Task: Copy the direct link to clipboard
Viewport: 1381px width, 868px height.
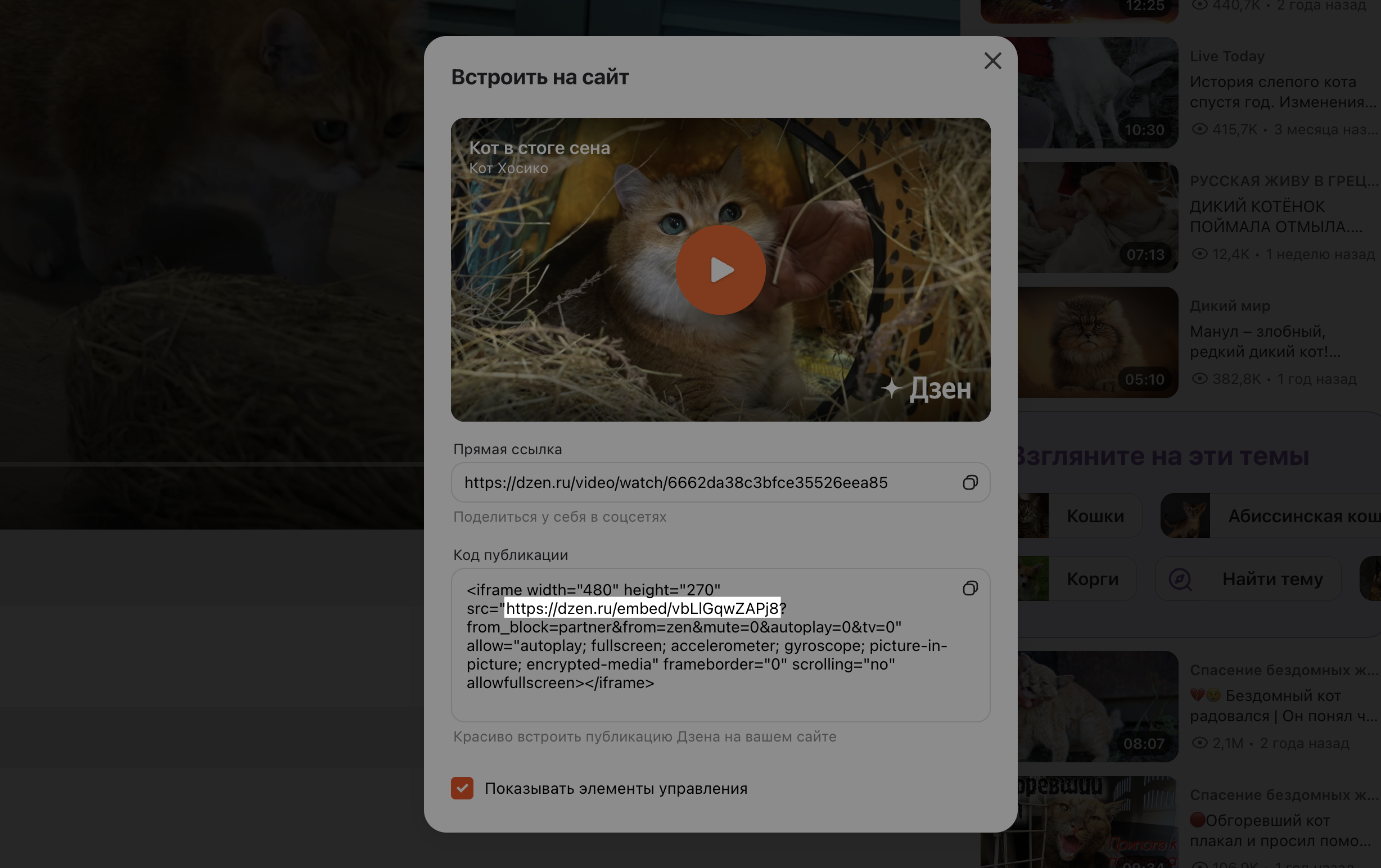Action: pyautogui.click(x=970, y=483)
